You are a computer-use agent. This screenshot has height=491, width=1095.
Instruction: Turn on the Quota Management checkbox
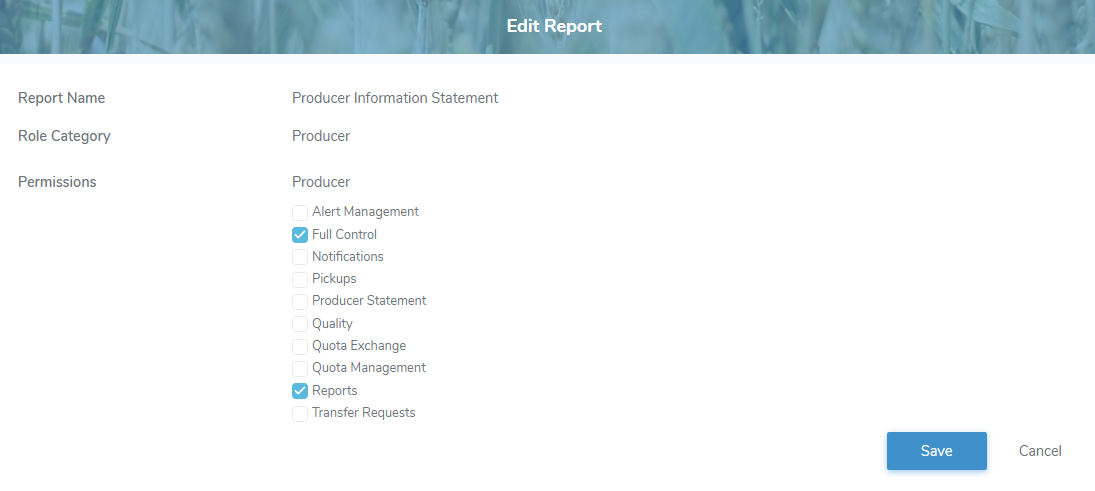coord(300,368)
